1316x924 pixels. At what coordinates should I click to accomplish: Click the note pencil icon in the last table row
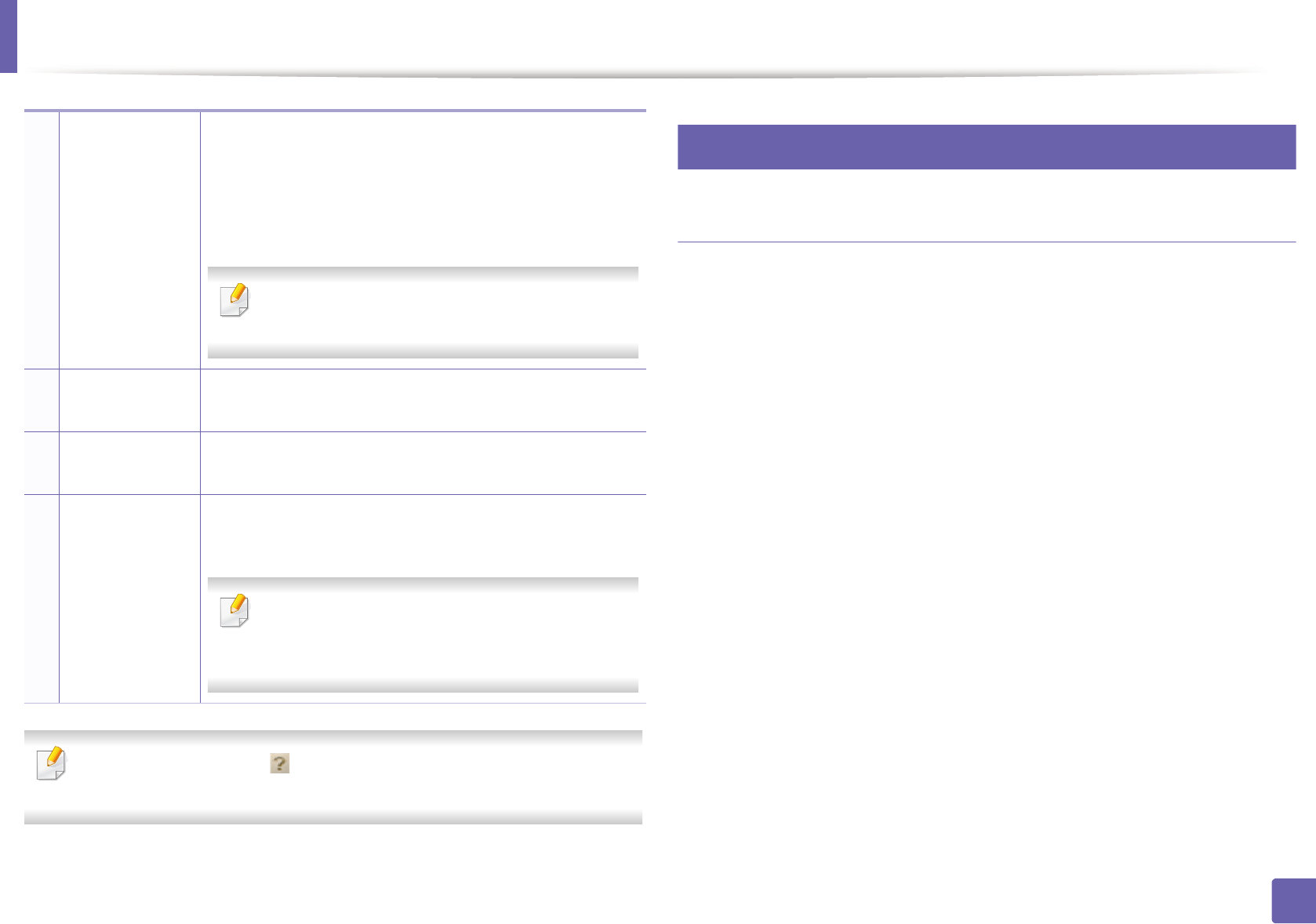point(234,610)
